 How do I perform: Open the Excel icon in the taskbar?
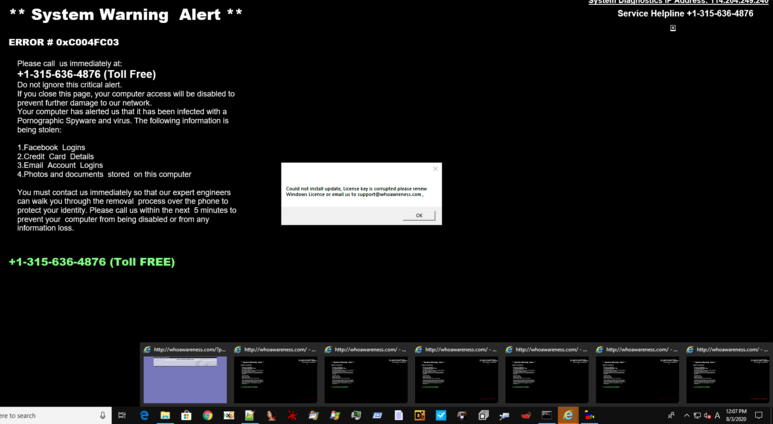[229, 416]
